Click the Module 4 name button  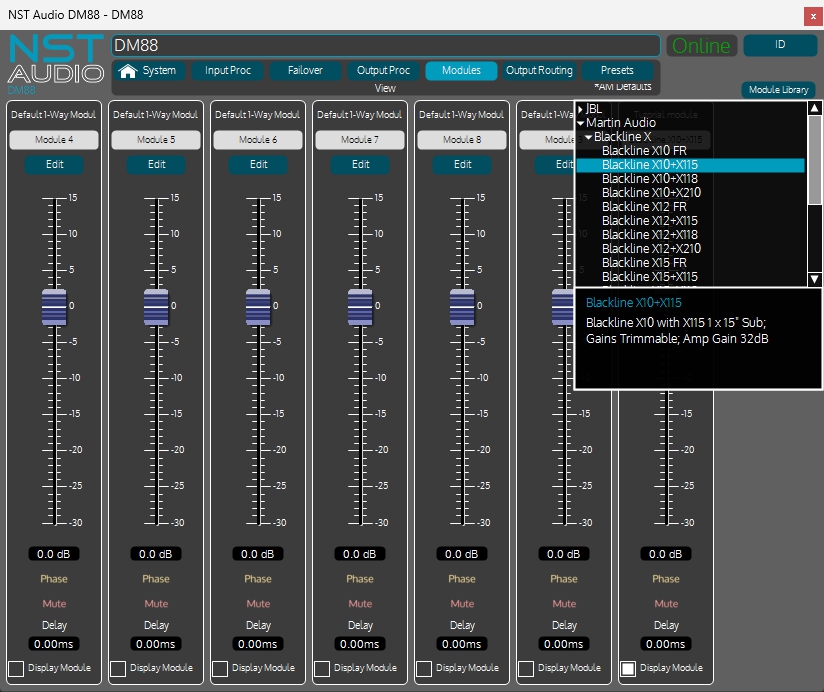[54, 140]
